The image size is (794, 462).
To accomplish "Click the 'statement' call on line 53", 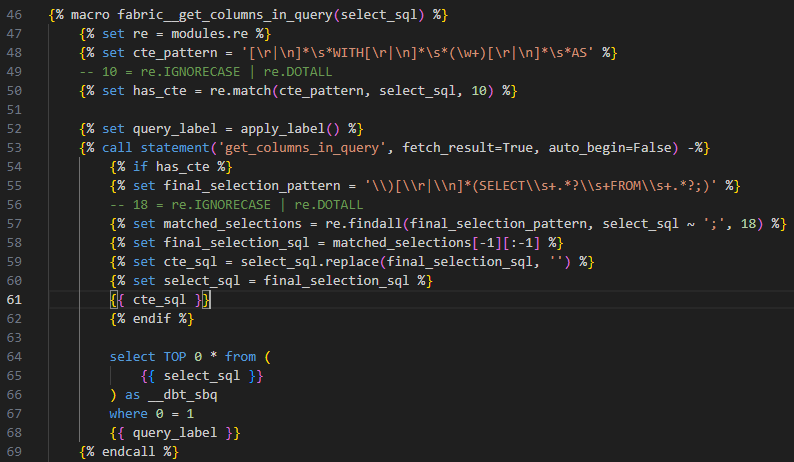I will [x=175, y=148].
